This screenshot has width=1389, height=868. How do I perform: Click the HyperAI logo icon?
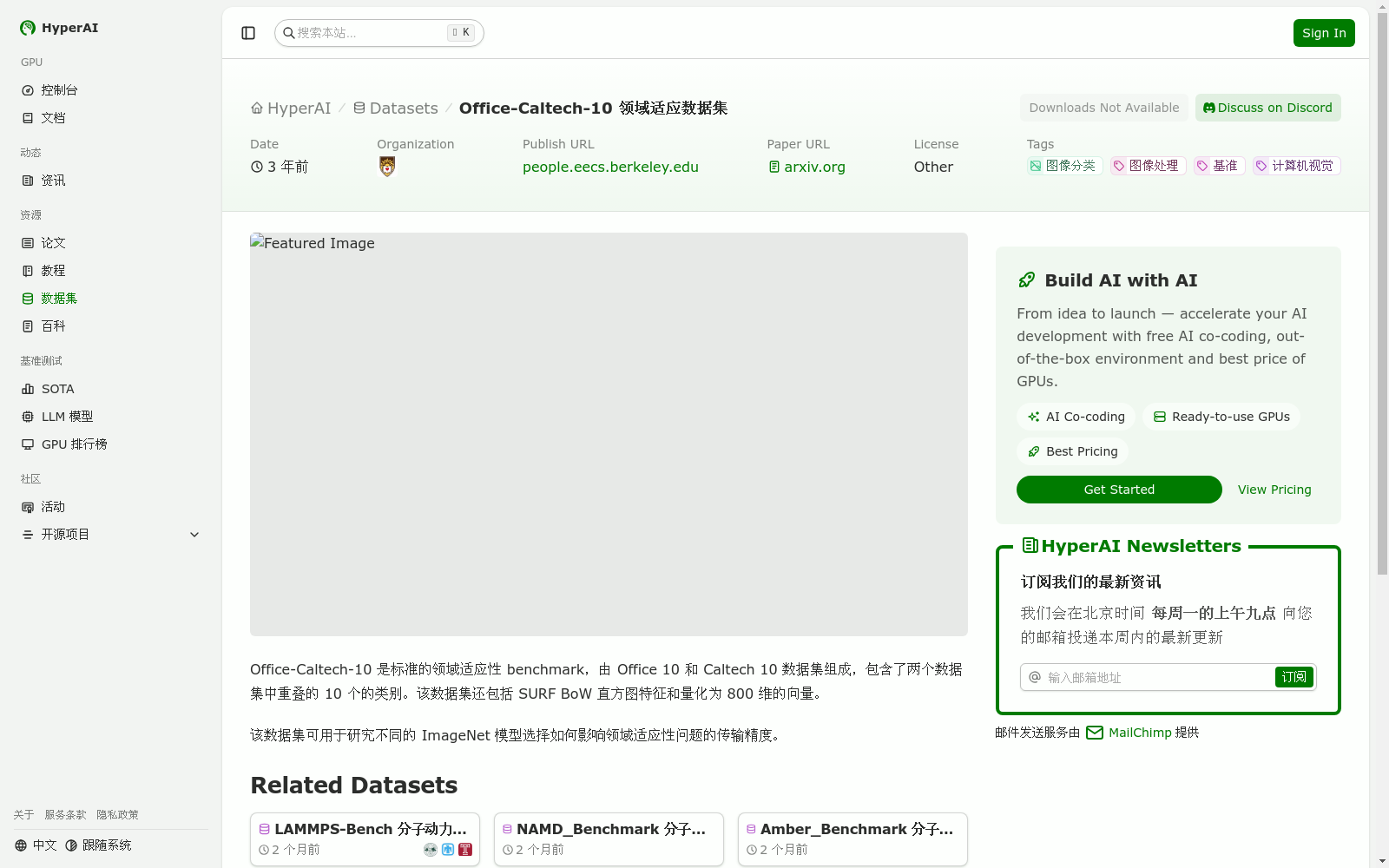click(28, 28)
